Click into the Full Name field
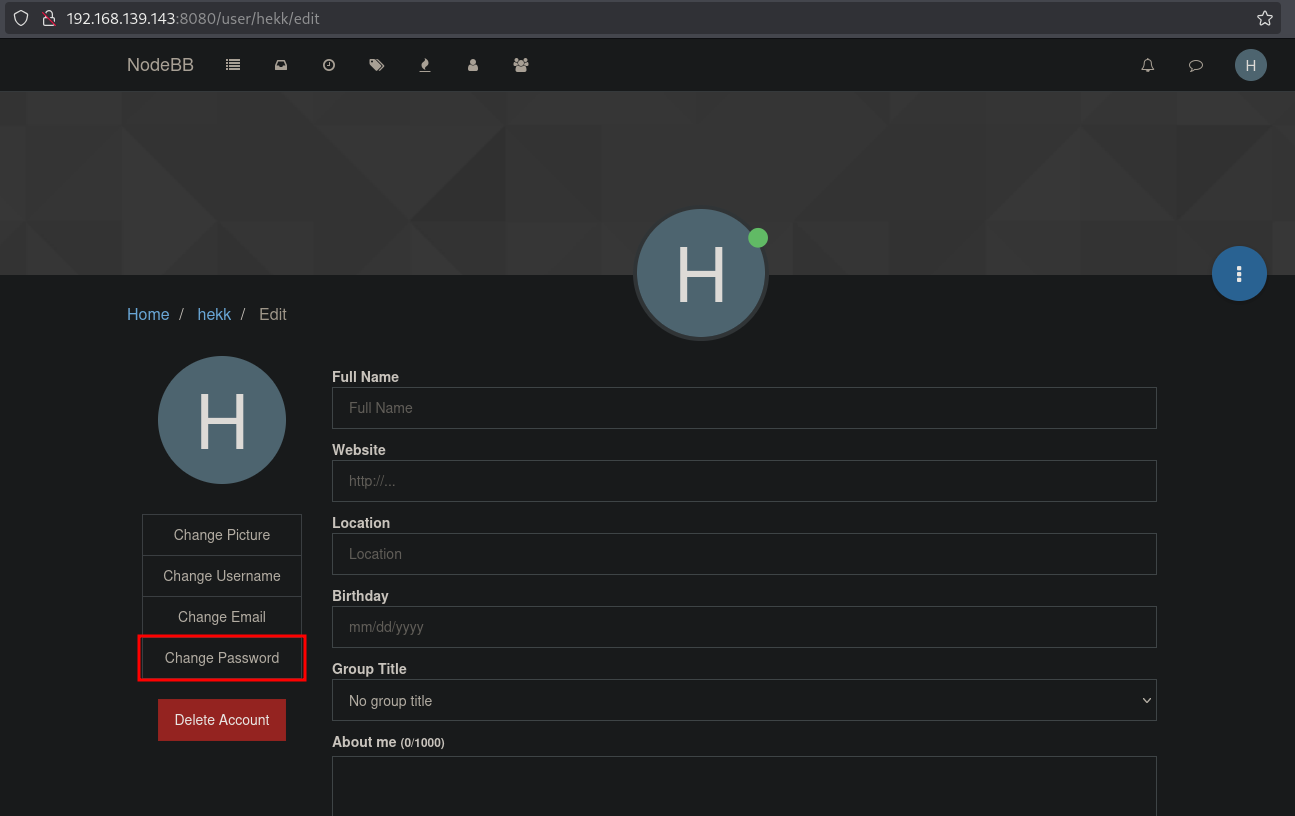This screenshot has height=816, width=1295. [744, 408]
